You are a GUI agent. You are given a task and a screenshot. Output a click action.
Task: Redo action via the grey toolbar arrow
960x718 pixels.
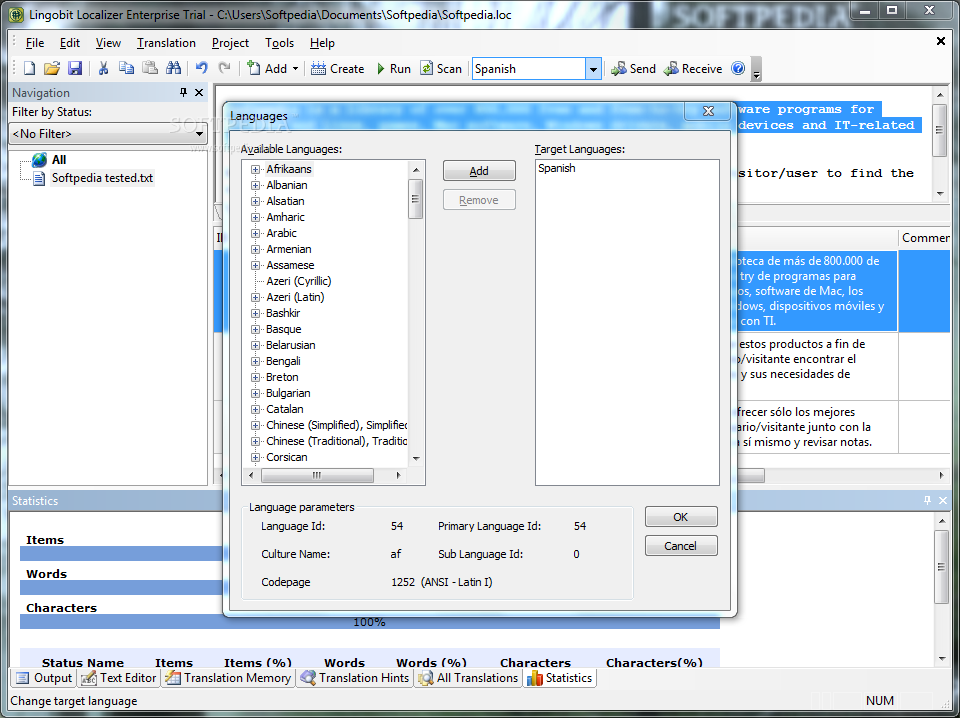pyautogui.click(x=225, y=69)
